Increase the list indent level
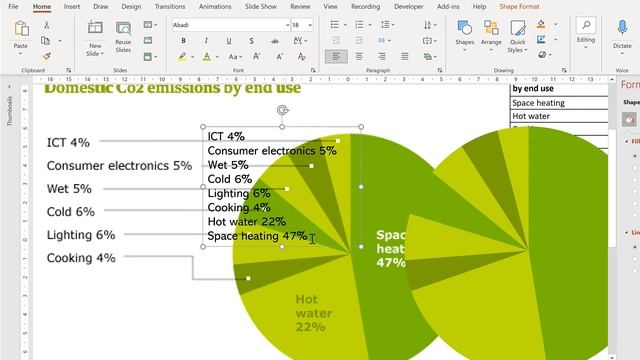This screenshot has height=360, width=640. (359, 40)
